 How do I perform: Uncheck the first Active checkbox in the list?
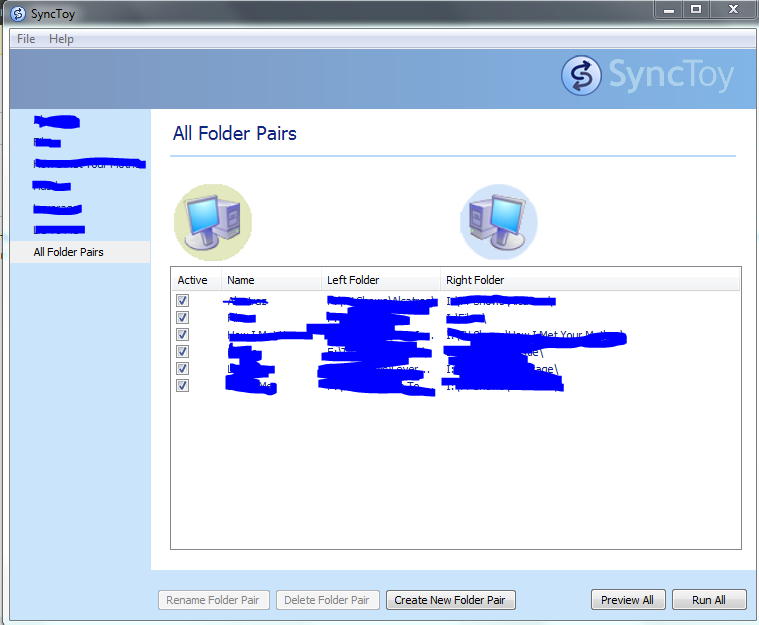coord(182,301)
